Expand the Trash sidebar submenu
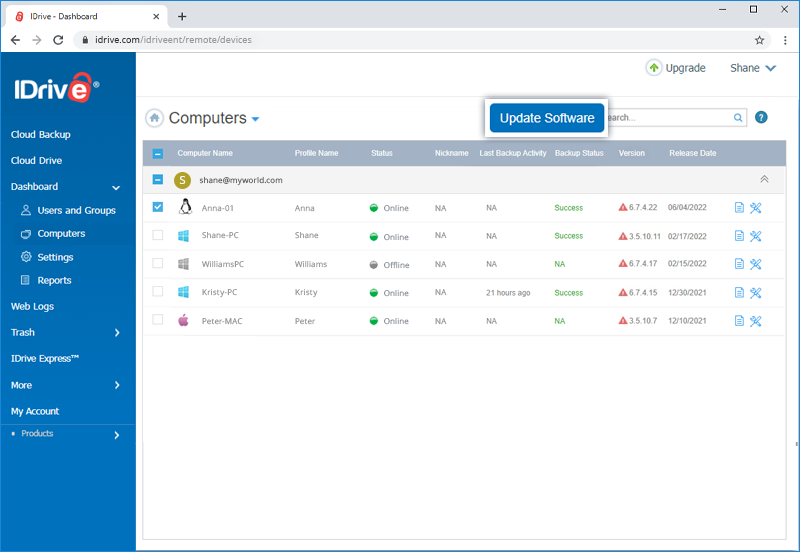 coord(117,333)
